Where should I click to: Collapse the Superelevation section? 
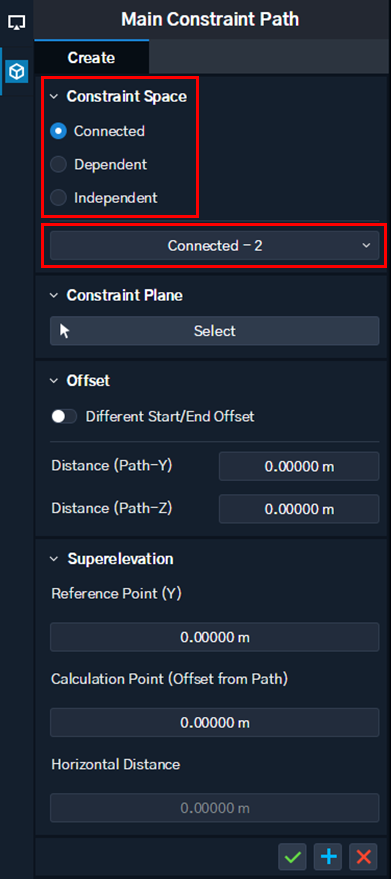(54, 559)
